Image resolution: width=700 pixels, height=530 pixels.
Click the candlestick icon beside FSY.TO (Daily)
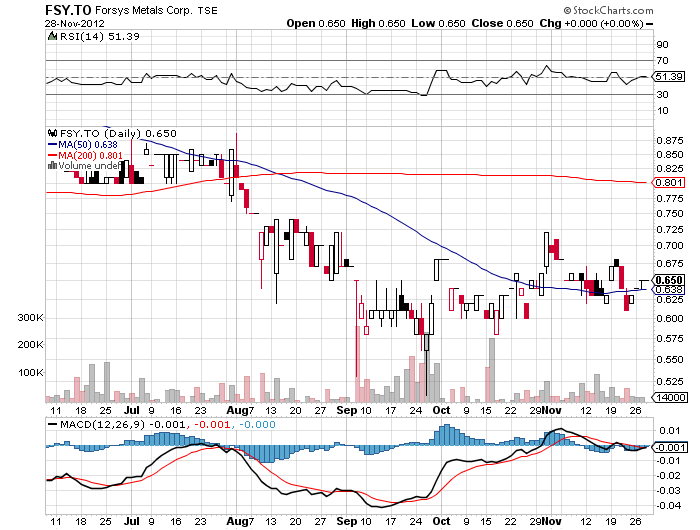pos(52,133)
